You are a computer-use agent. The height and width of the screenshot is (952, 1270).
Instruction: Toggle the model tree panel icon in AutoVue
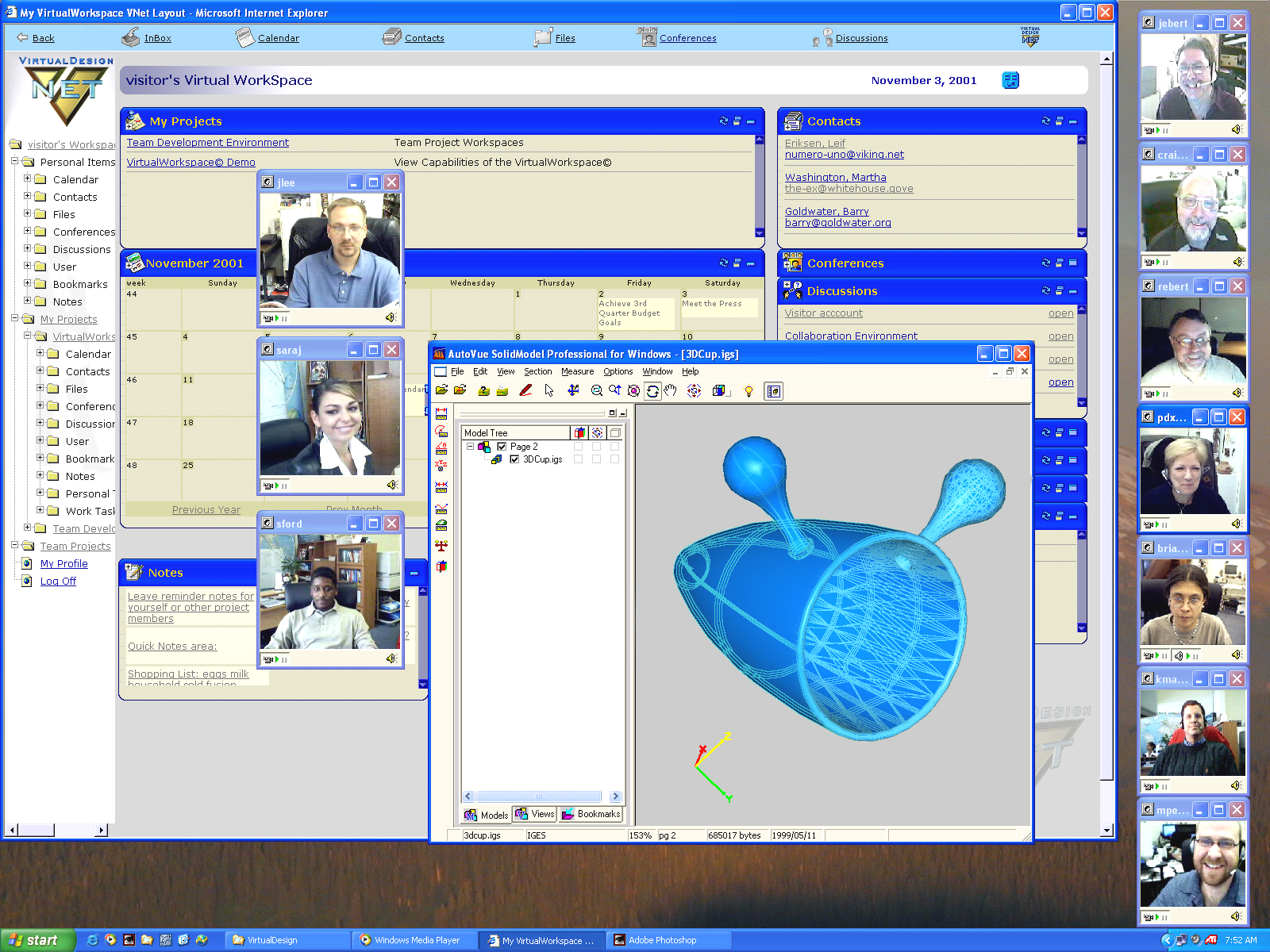pos(773,391)
